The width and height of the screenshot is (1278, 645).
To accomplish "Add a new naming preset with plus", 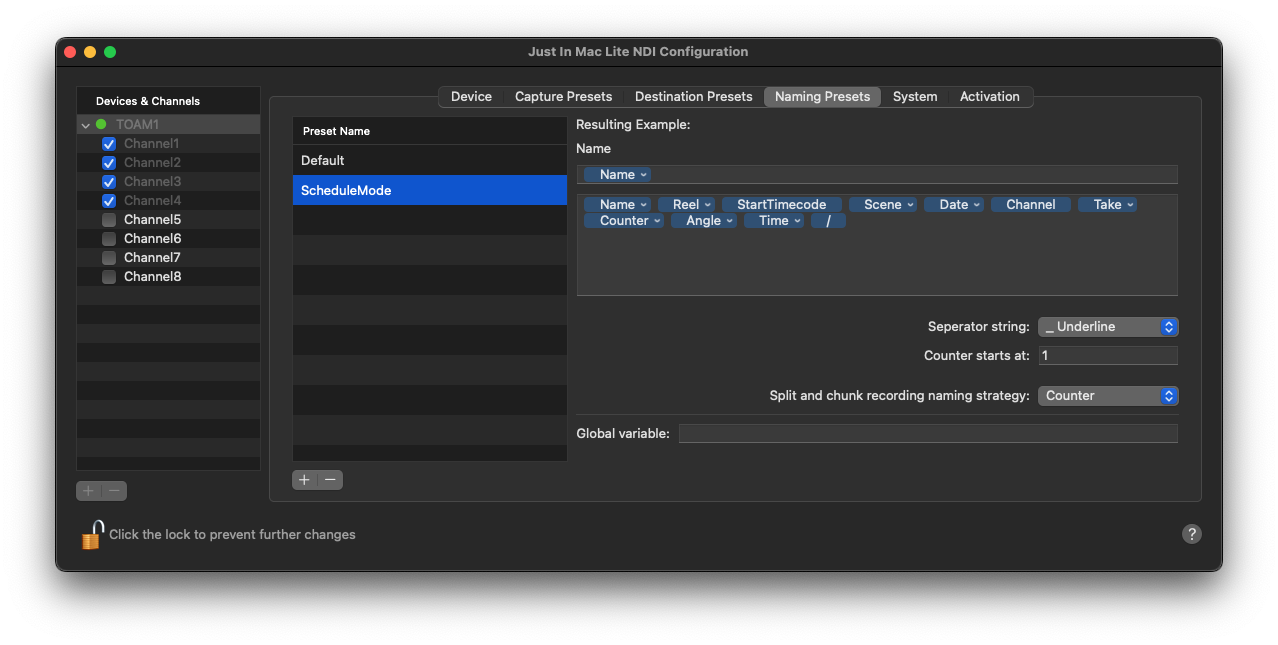I will point(305,480).
